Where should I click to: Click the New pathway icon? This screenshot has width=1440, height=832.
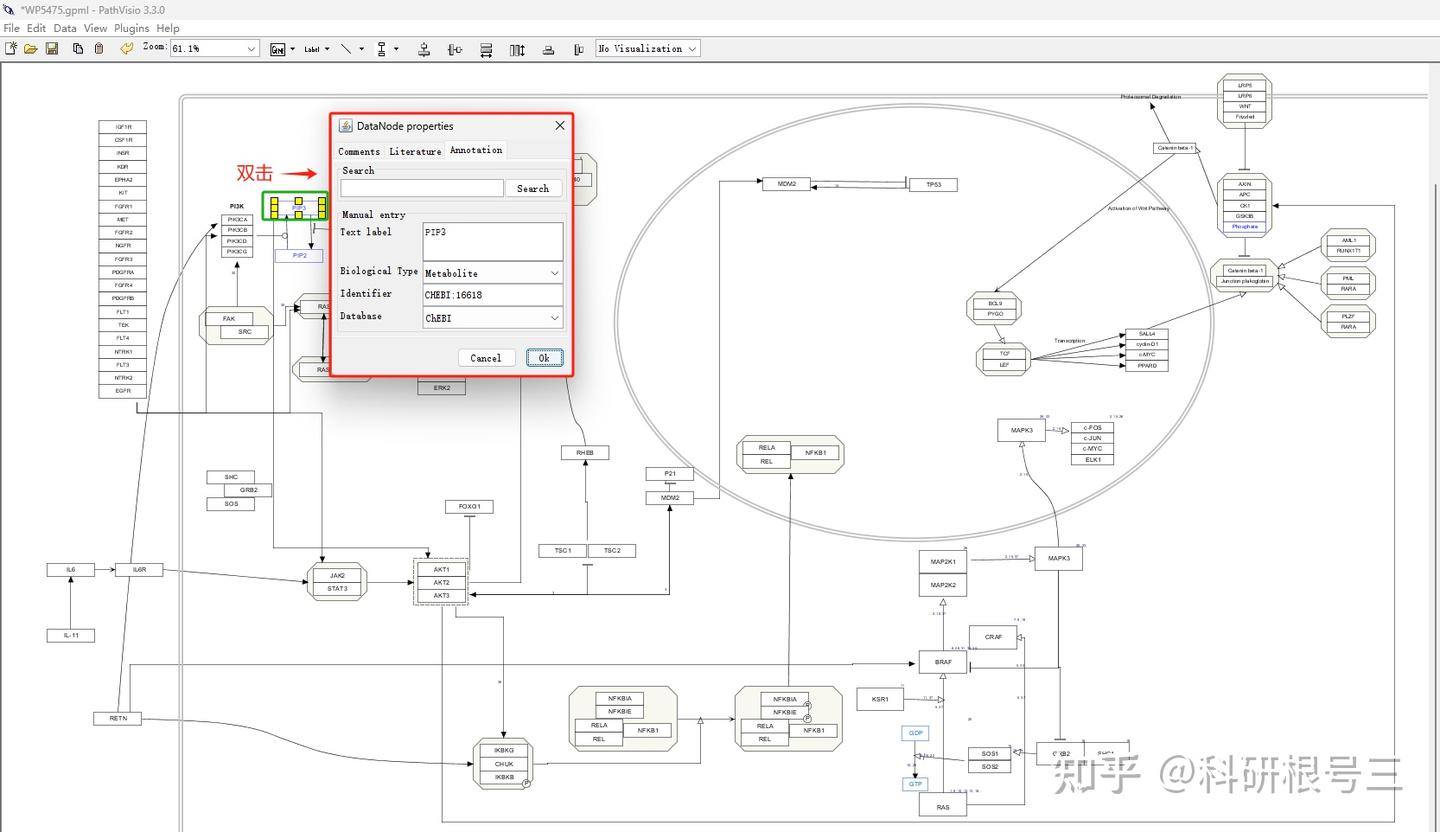pos(11,48)
